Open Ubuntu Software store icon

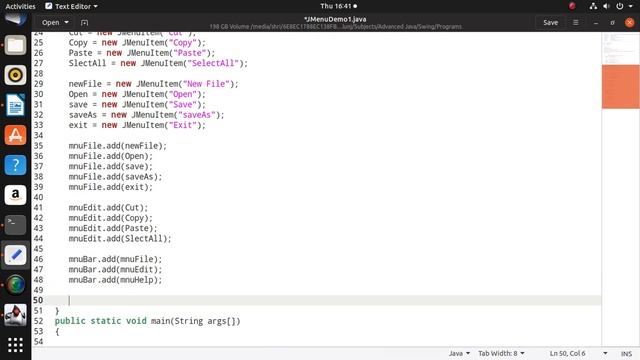pyautogui.click(x=15, y=135)
